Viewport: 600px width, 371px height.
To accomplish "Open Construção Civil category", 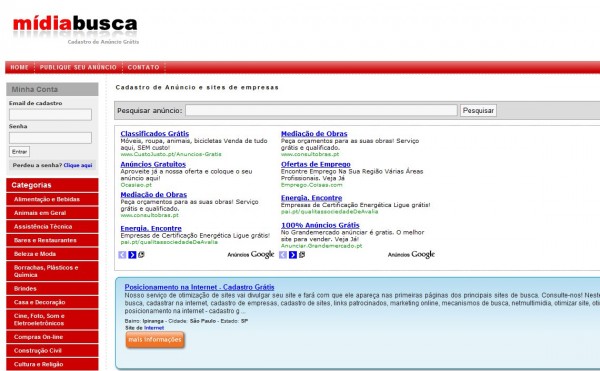I will coord(52,351).
